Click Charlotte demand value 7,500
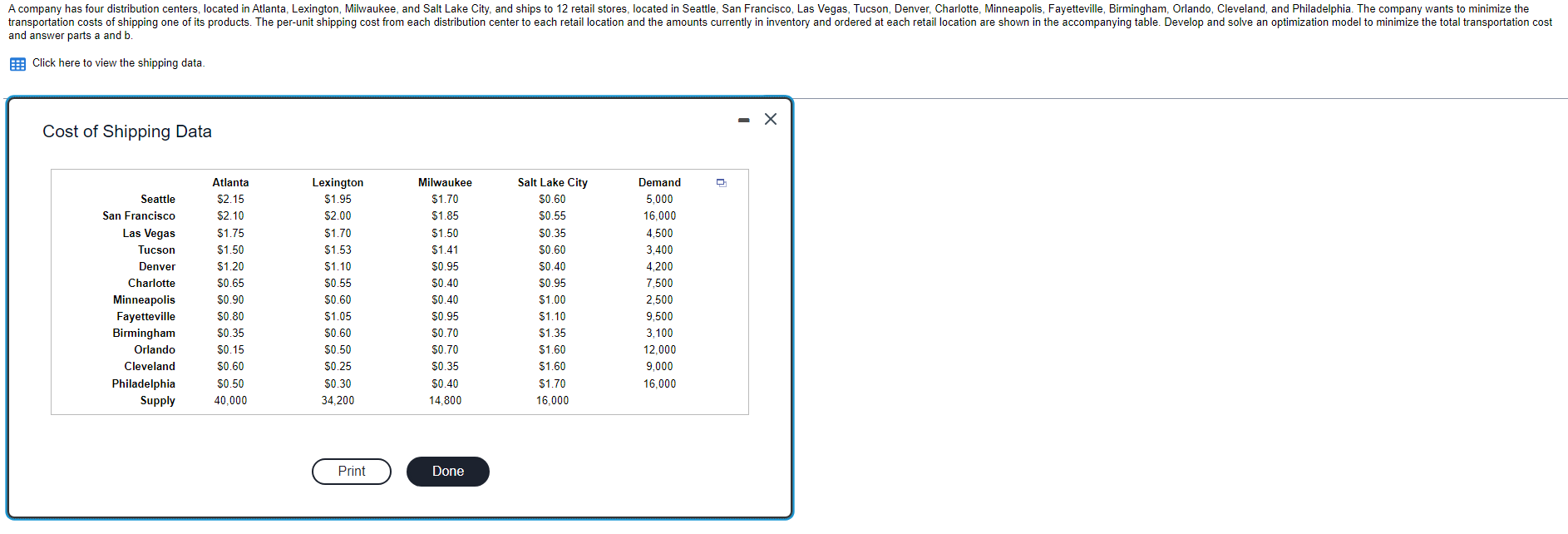The height and width of the screenshot is (534, 1568). pyautogui.click(x=659, y=284)
